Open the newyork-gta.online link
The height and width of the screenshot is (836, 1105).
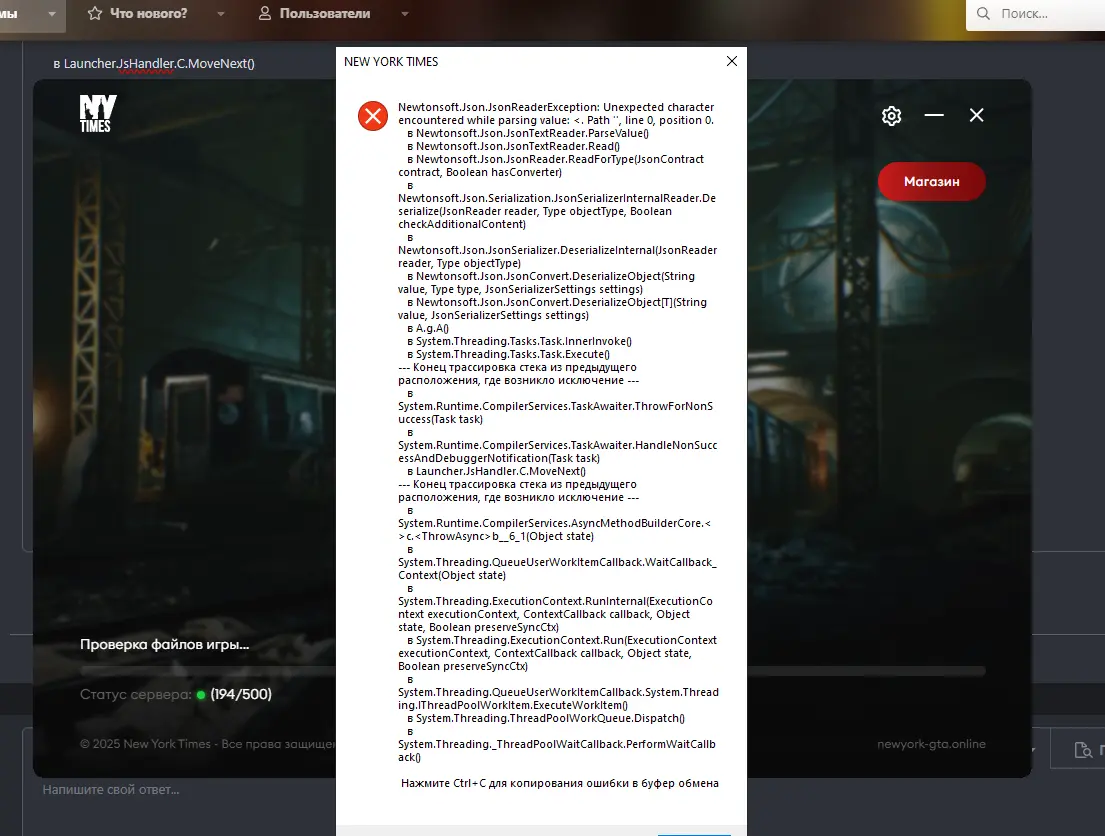930,744
